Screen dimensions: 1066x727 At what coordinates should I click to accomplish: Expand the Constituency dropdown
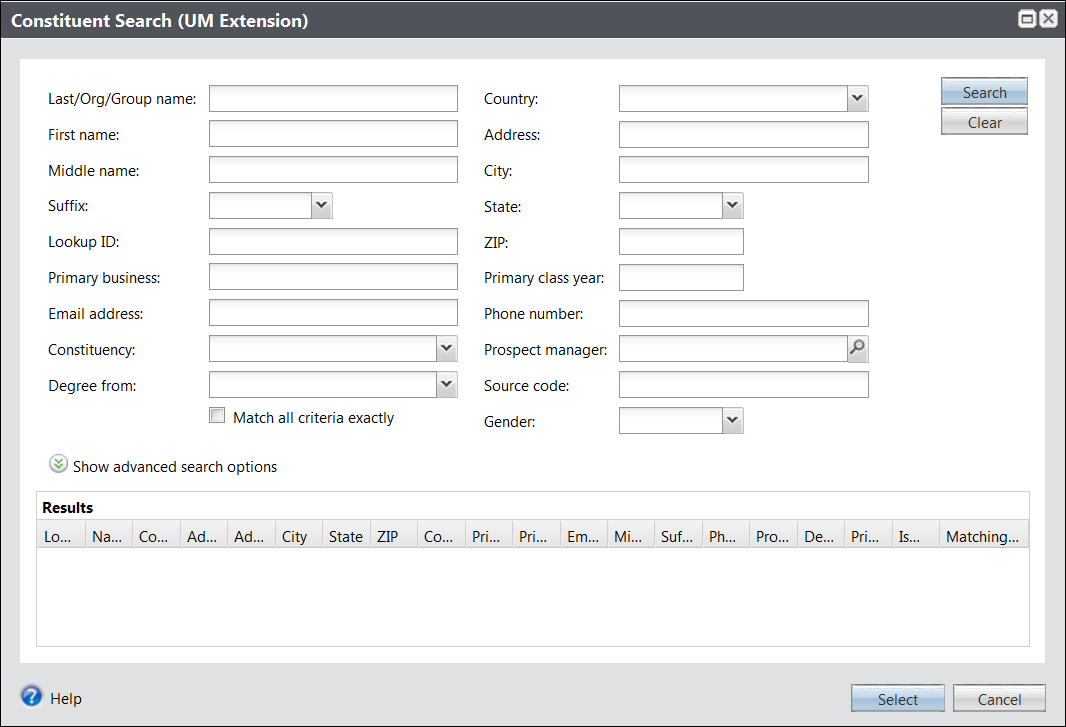tap(446, 349)
